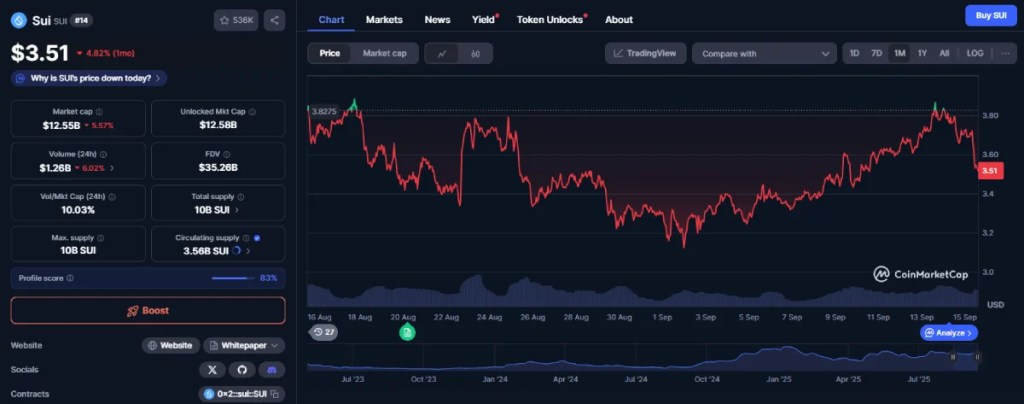
Task: Toggle LOG scale on the chart
Action: pos(974,53)
